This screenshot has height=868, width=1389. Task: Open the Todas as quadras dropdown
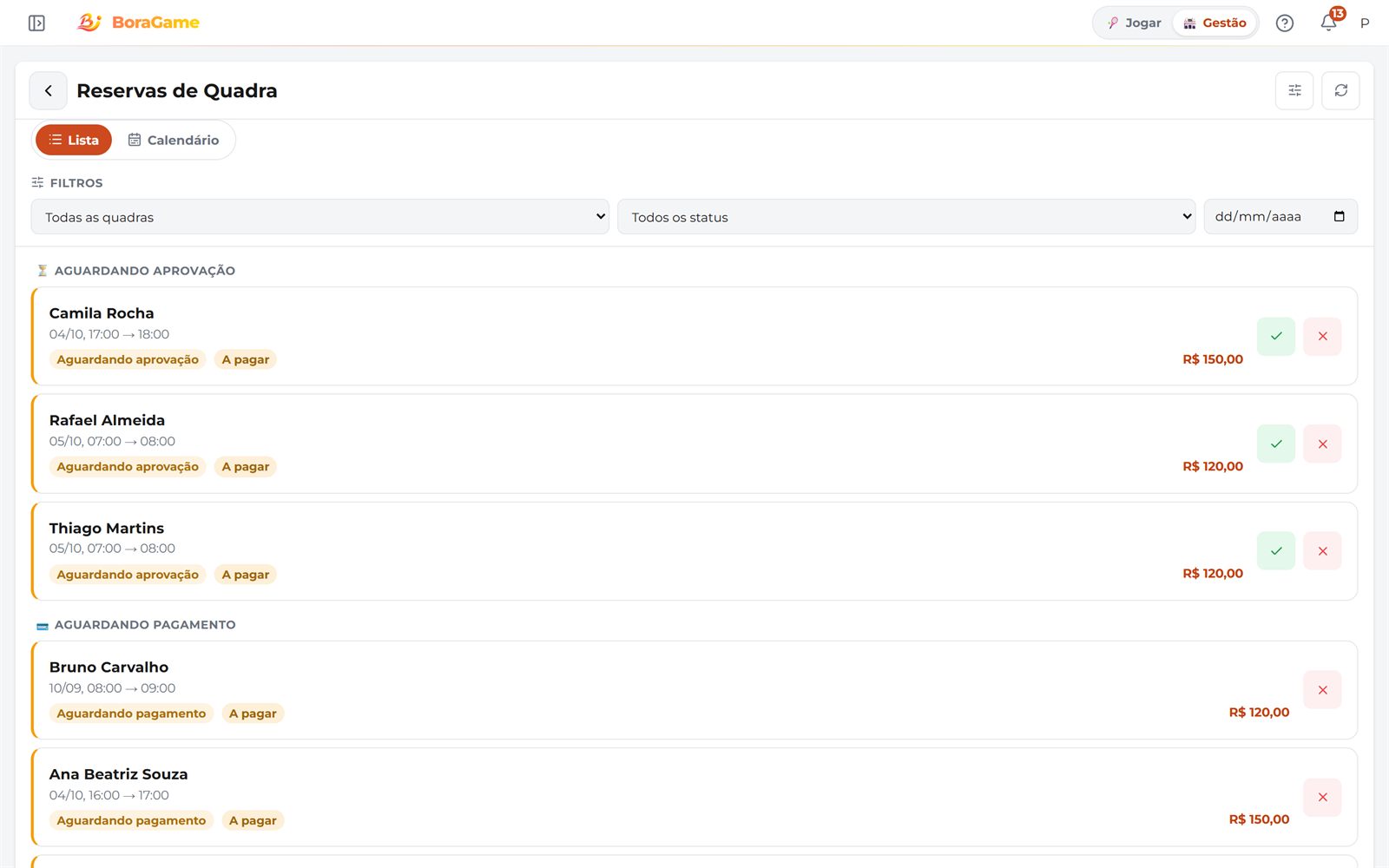[320, 217]
